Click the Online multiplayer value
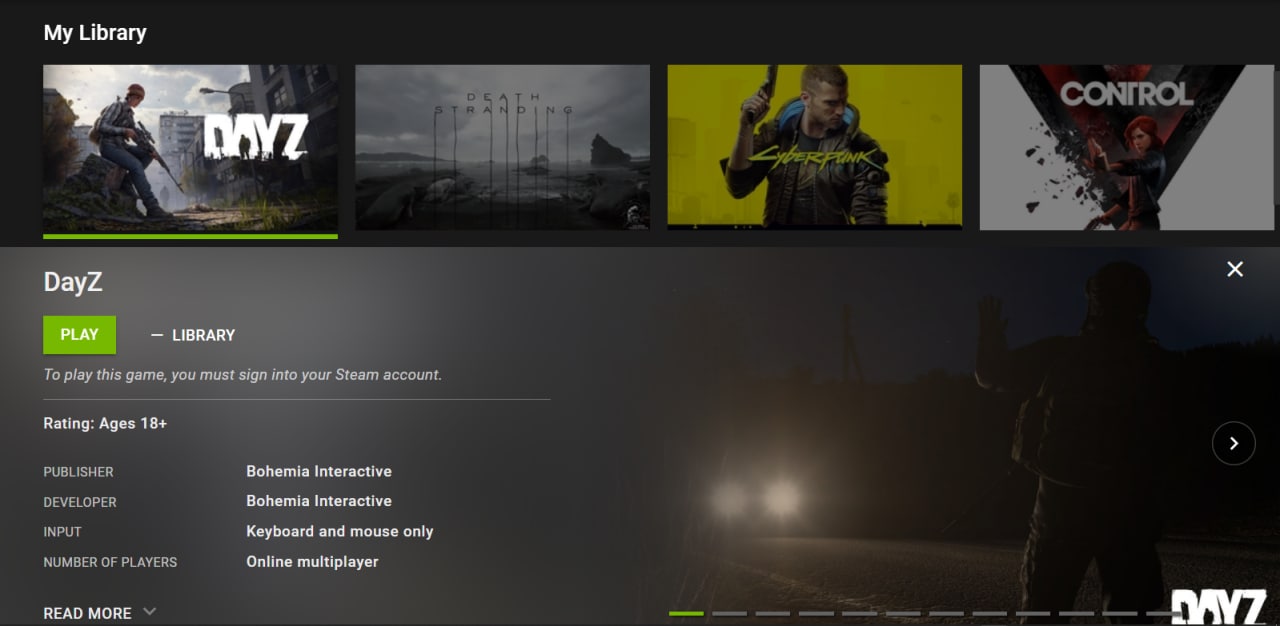 click(x=312, y=562)
